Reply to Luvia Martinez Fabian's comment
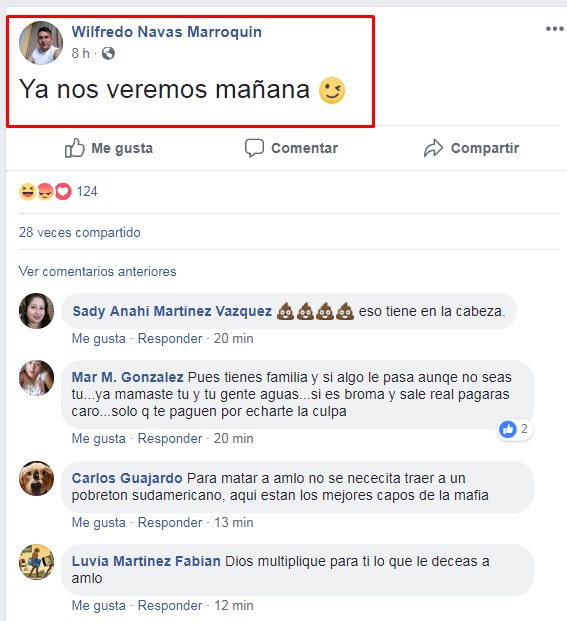 (170, 606)
